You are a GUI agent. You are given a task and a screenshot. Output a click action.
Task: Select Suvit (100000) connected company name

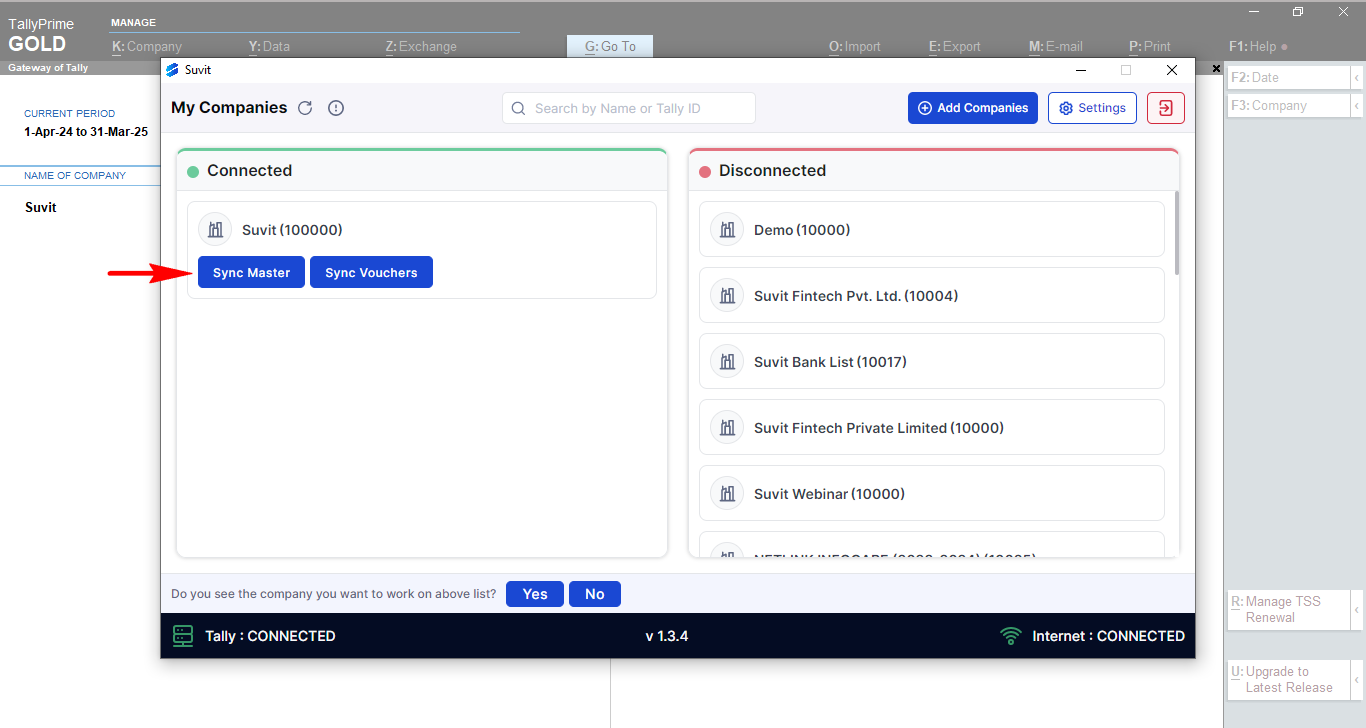tap(292, 230)
